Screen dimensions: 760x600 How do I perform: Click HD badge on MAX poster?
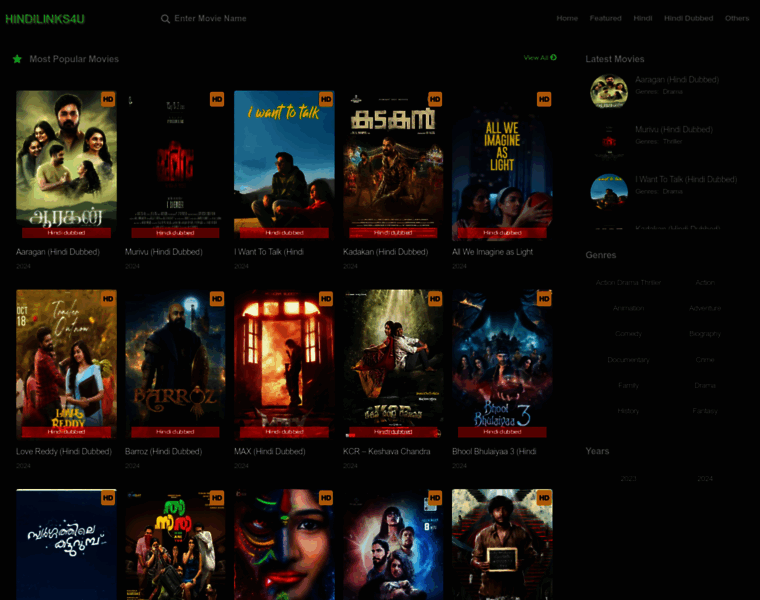coord(326,299)
